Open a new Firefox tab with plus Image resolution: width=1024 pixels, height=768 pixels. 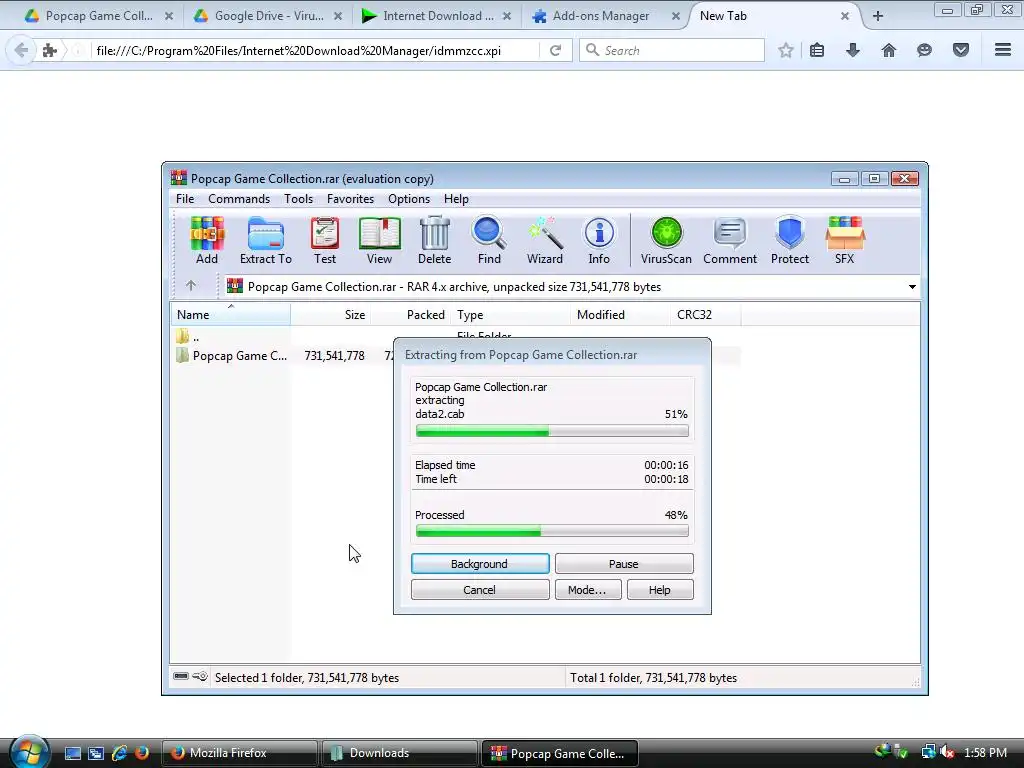coord(878,16)
